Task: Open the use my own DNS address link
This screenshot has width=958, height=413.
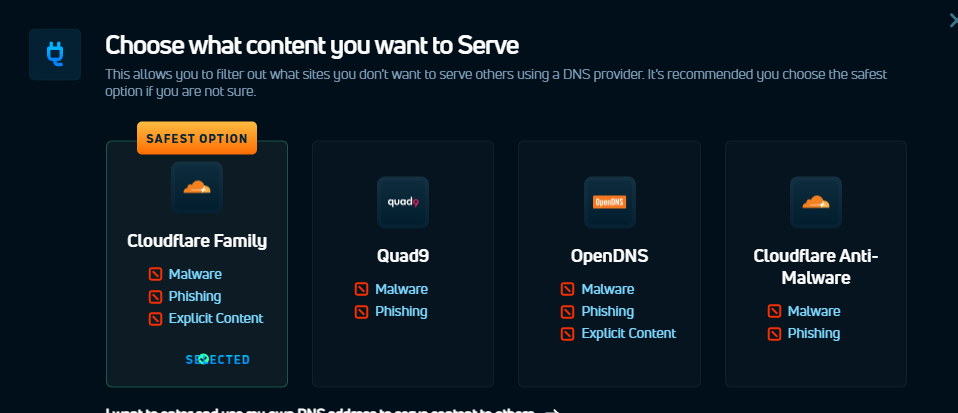Action: tap(333, 411)
